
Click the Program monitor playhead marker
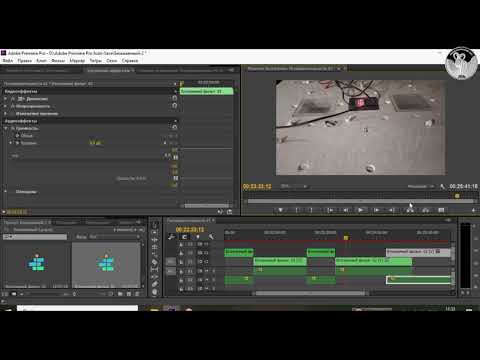(457, 196)
